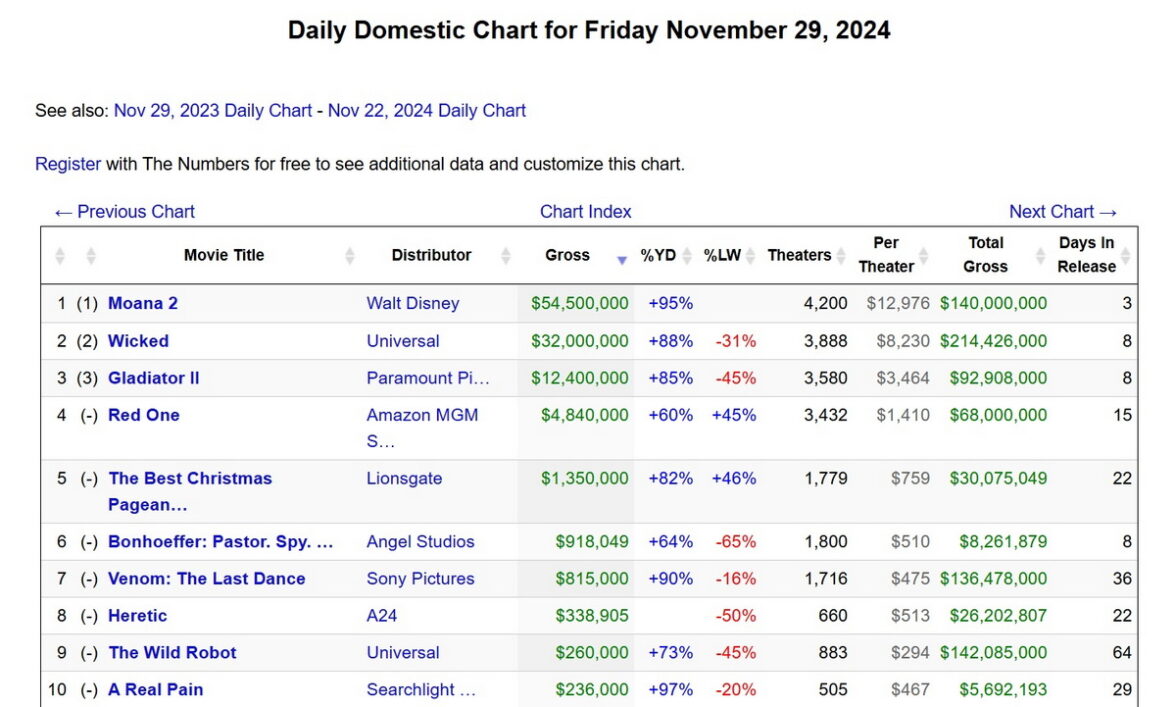Go to the Next Chart

click(x=1063, y=212)
